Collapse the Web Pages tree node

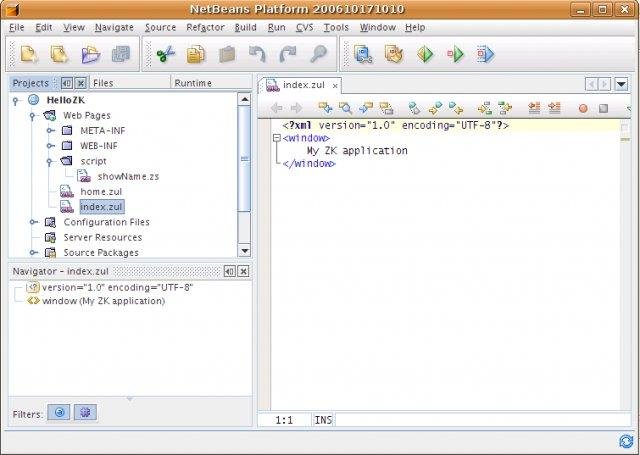coord(32,116)
